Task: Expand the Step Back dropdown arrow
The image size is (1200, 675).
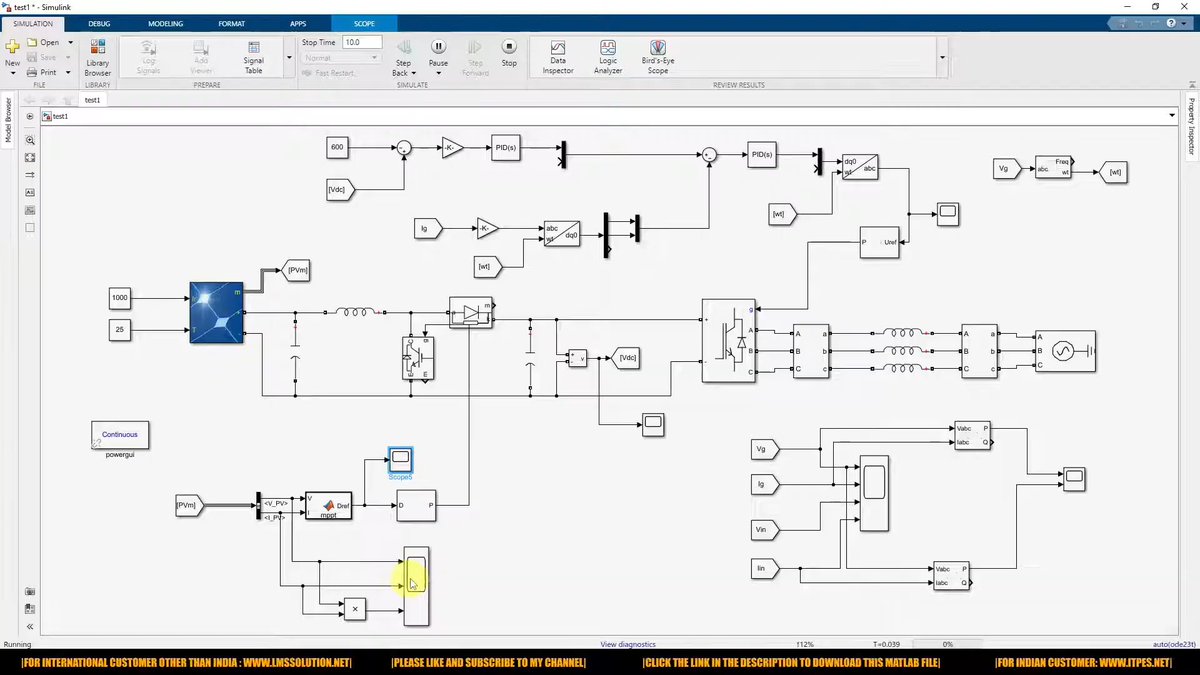Action: (412, 73)
